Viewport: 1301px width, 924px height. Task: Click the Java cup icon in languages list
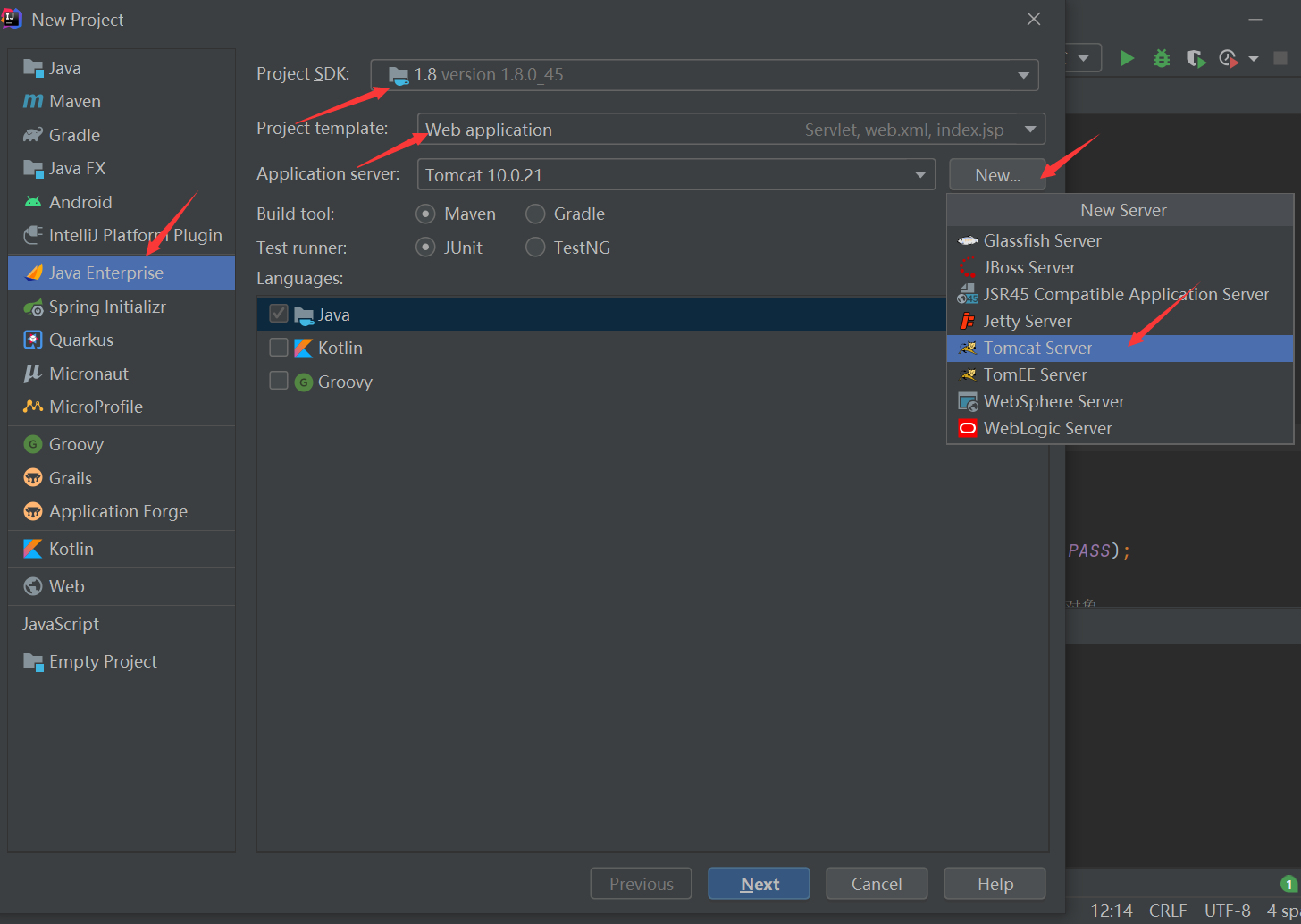click(304, 315)
